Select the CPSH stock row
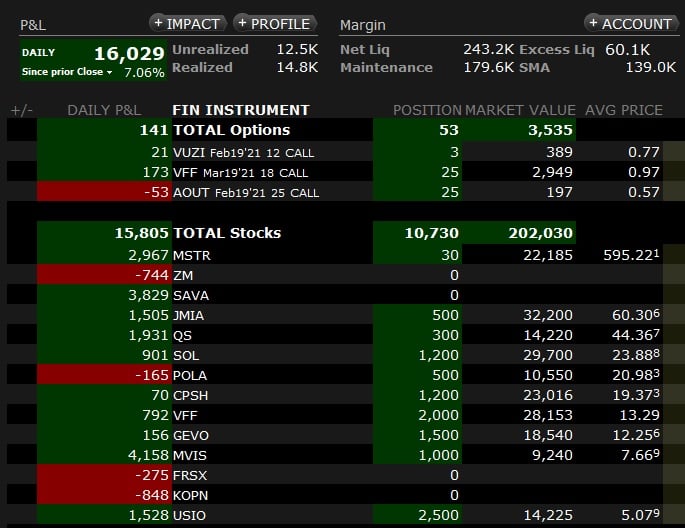The image size is (685, 528). 346,395
